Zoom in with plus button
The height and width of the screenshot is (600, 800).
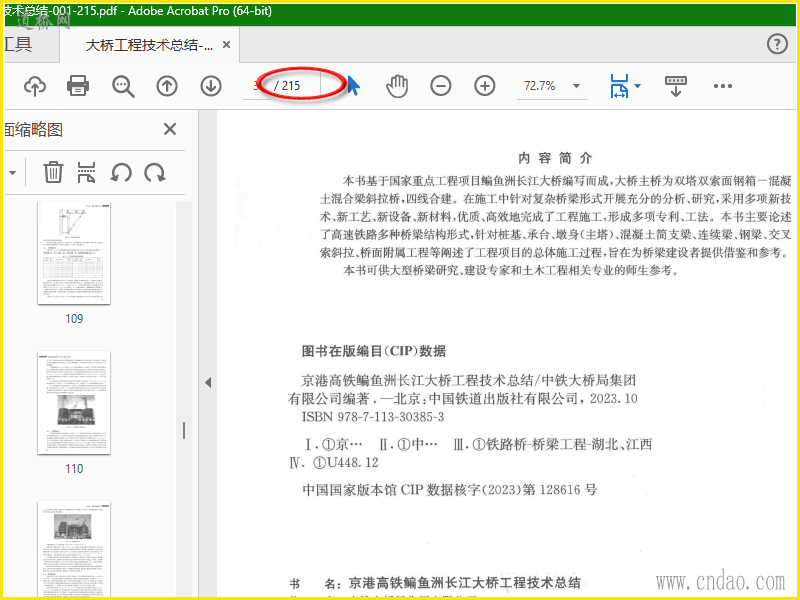485,86
